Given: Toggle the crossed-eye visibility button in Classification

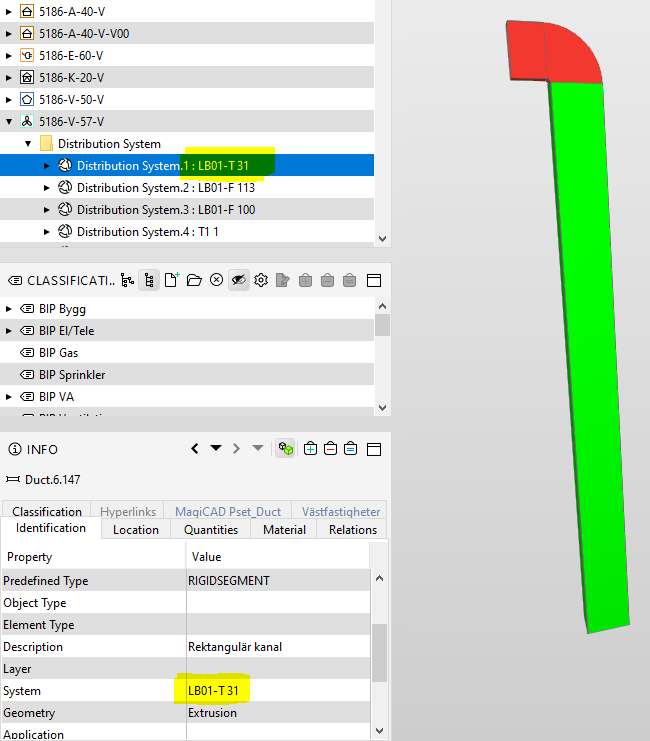Looking at the screenshot, I should coord(239,280).
